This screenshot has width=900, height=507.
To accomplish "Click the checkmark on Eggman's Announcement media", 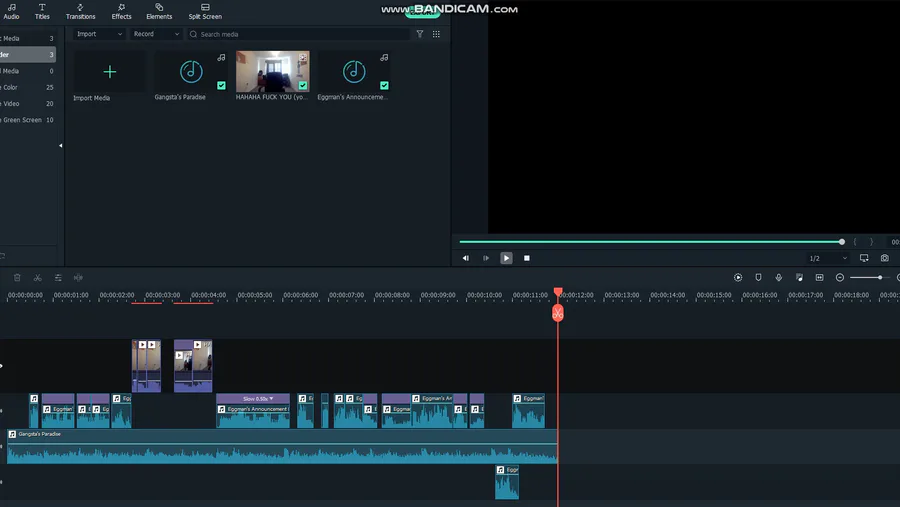I will pyautogui.click(x=384, y=86).
